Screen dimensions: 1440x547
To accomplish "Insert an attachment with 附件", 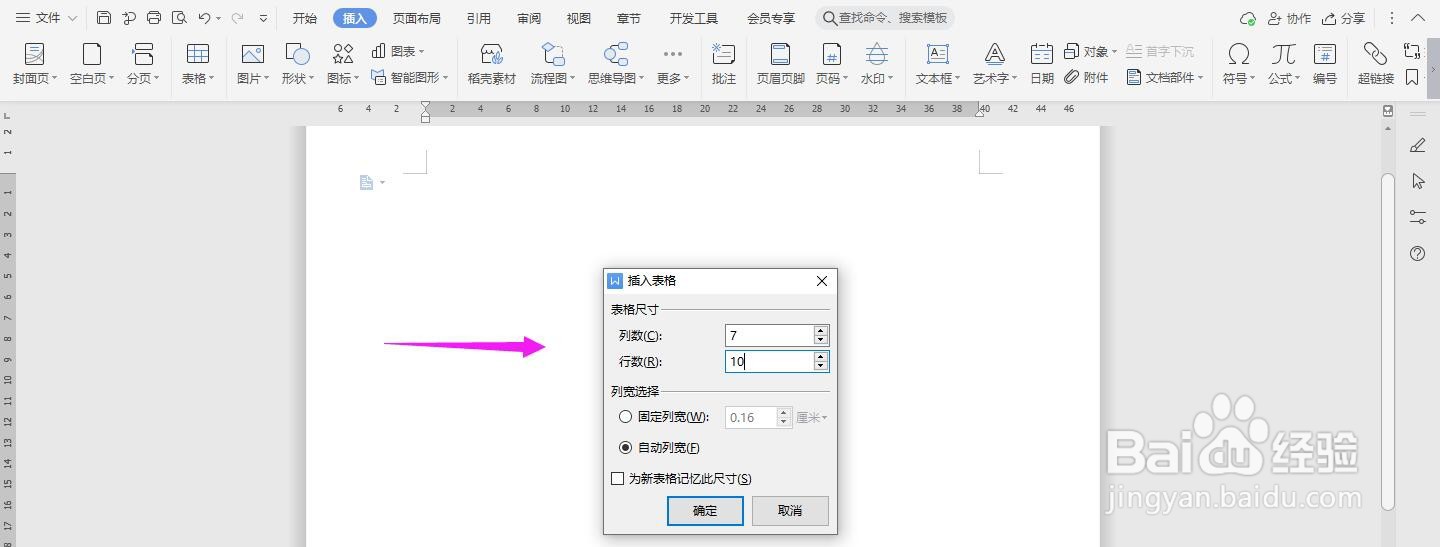I will click(x=1086, y=77).
